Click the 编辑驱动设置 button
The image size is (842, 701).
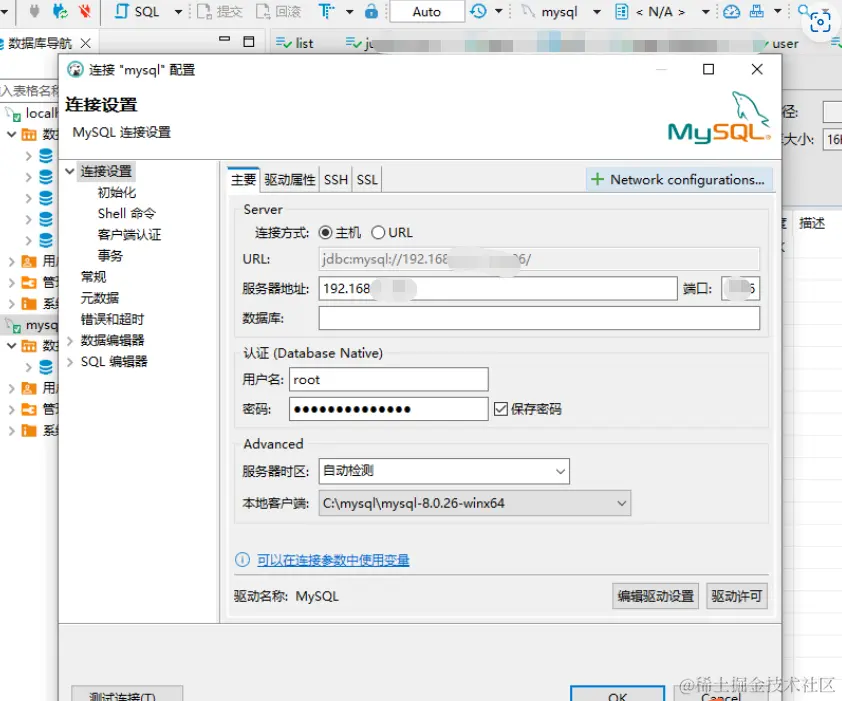(655, 596)
